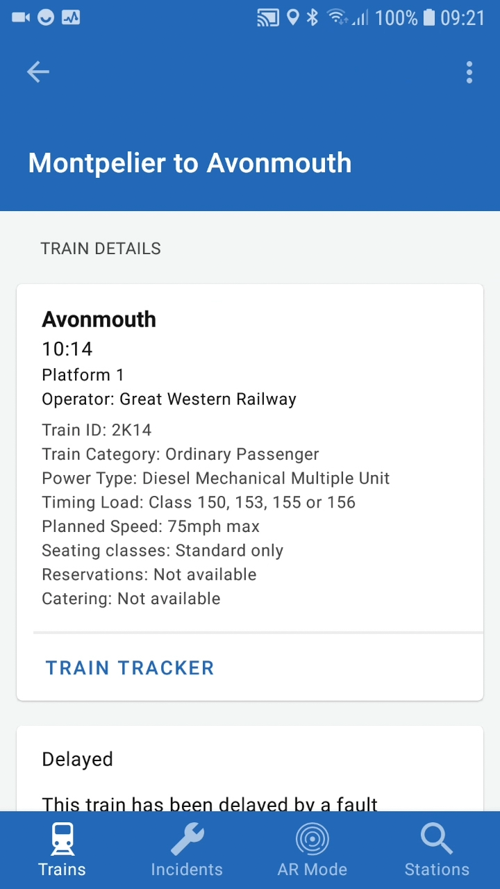Tap the location pin status icon

[x=293, y=18]
